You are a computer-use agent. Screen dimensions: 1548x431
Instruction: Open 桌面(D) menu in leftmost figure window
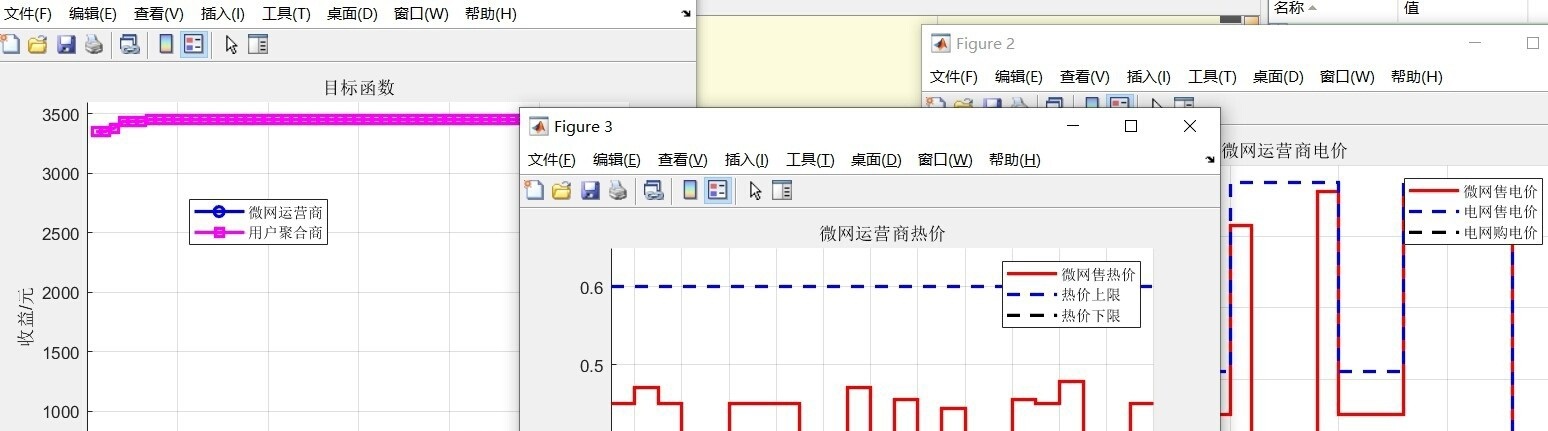352,14
